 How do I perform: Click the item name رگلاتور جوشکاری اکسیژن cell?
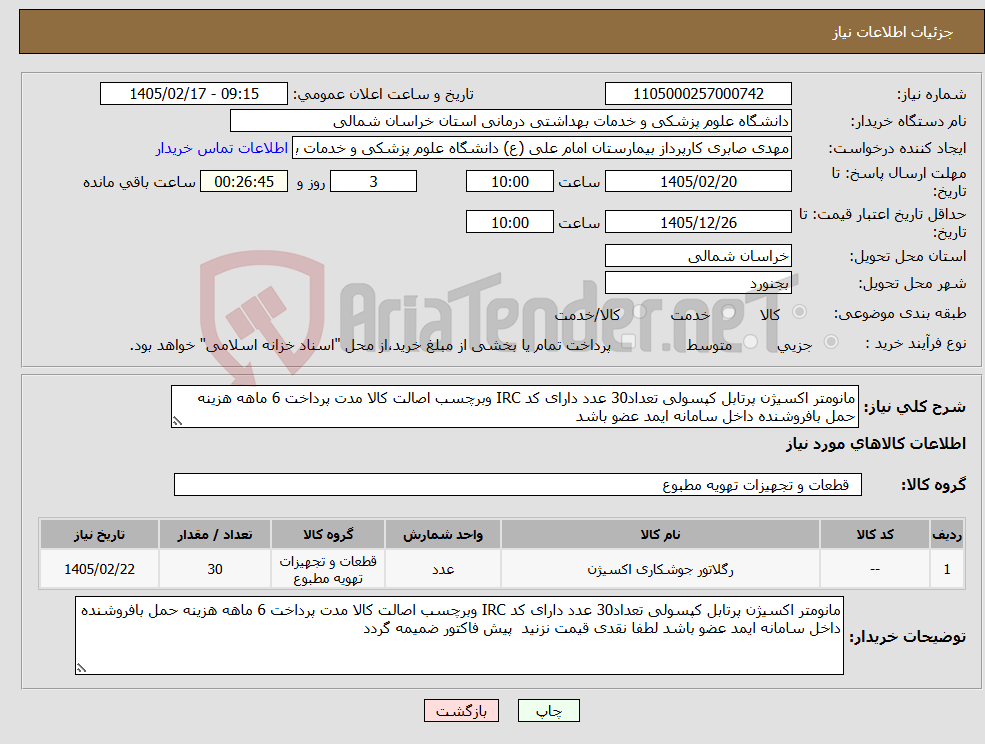[x=660, y=569]
